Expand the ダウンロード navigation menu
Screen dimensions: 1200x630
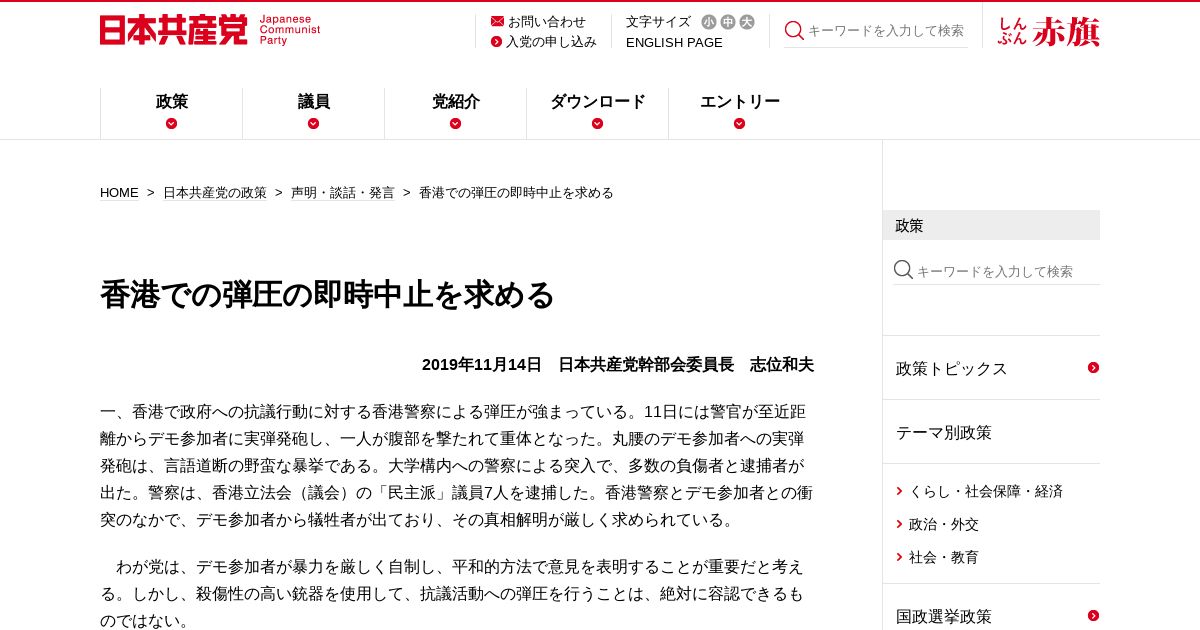pyautogui.click(x=598, y=113)
